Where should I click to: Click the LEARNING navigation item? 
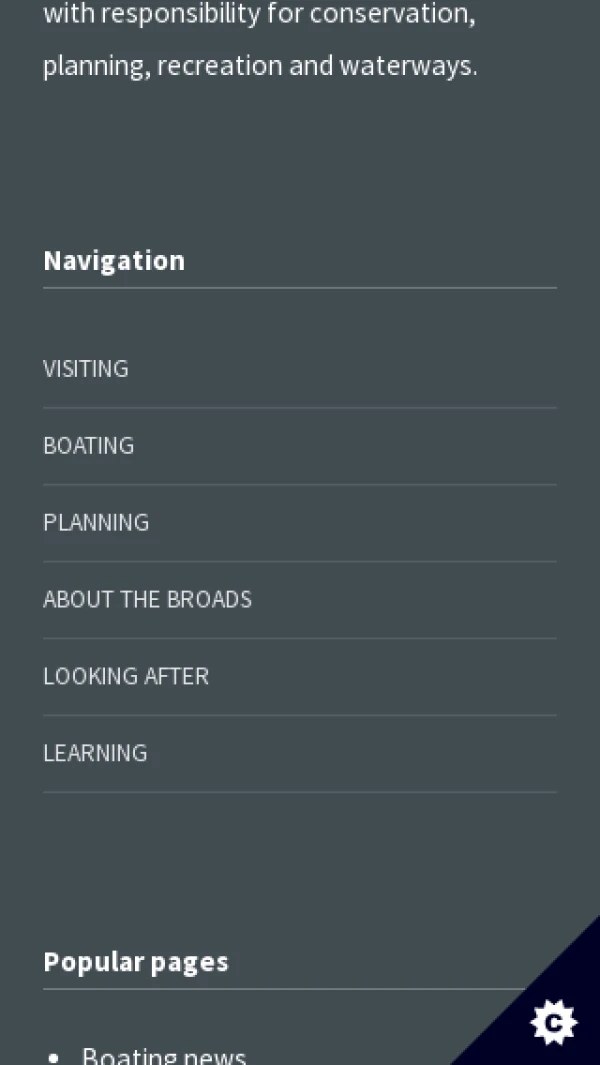point(95,753)
